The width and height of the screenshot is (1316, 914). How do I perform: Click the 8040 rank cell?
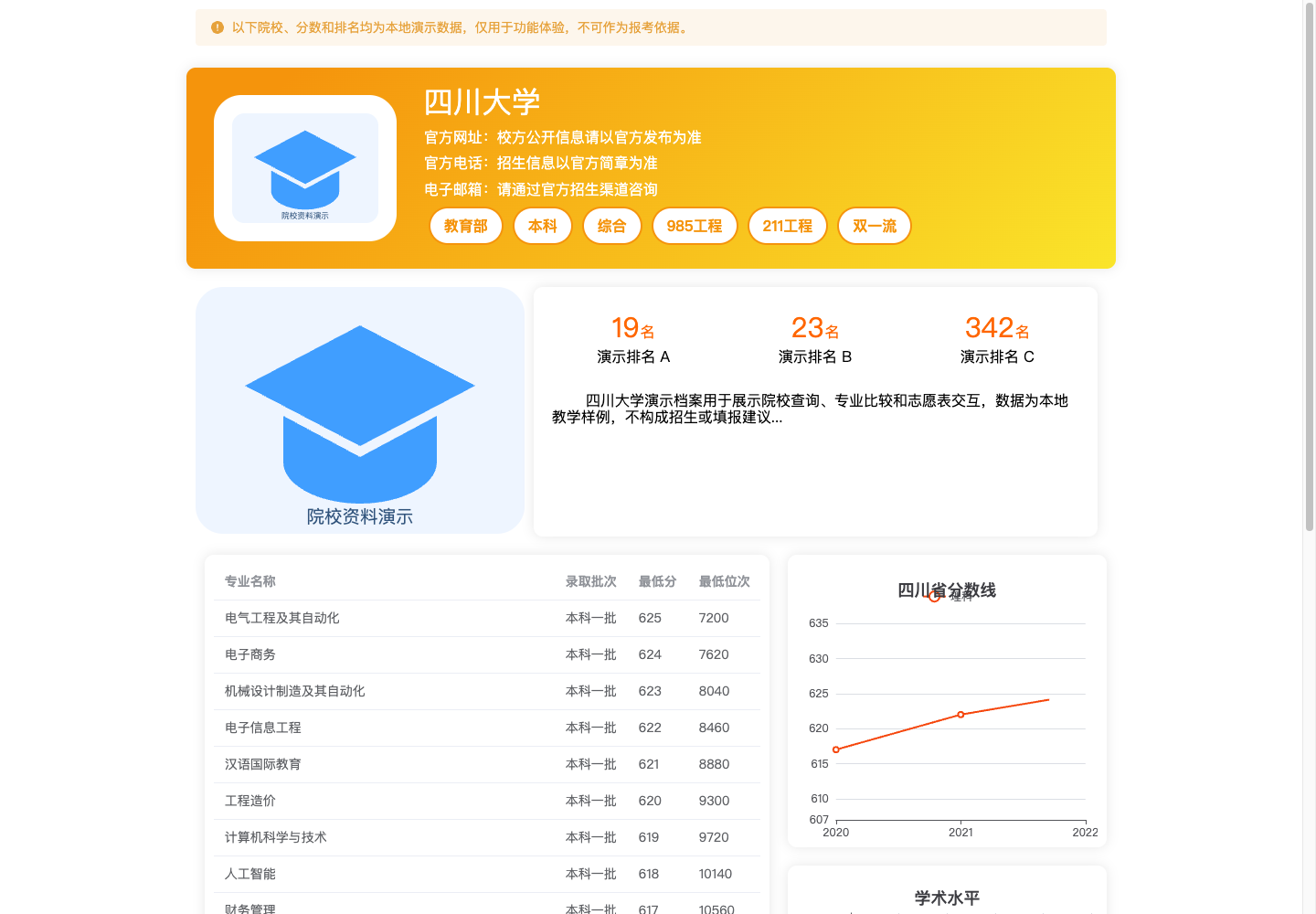[714, 691]
